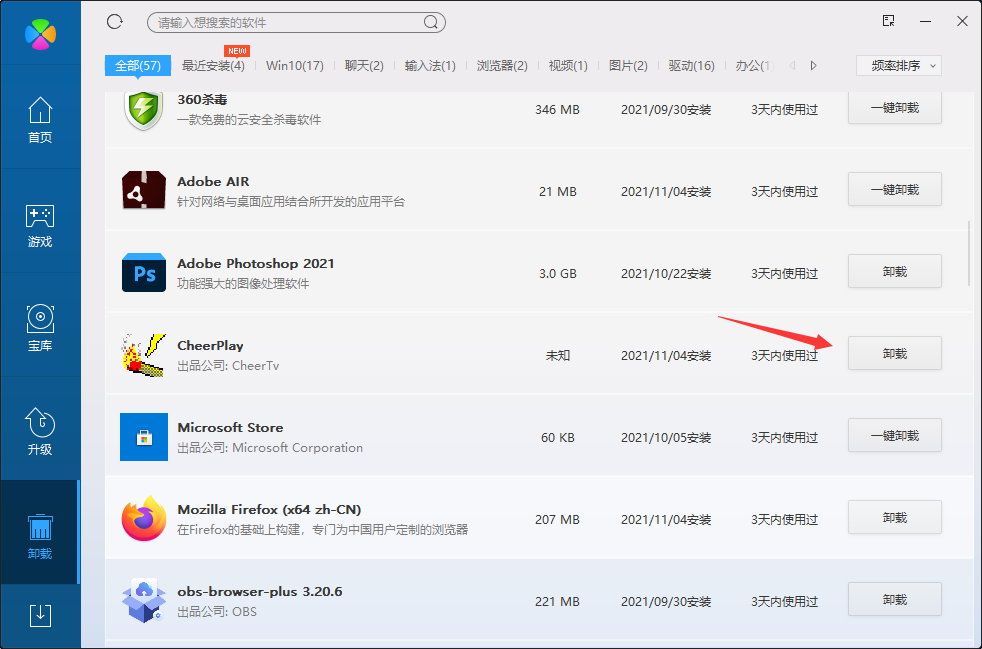Open the 频率排序 sort dropdown
This screenshot has width=982, height=649.
click(899, 65)
